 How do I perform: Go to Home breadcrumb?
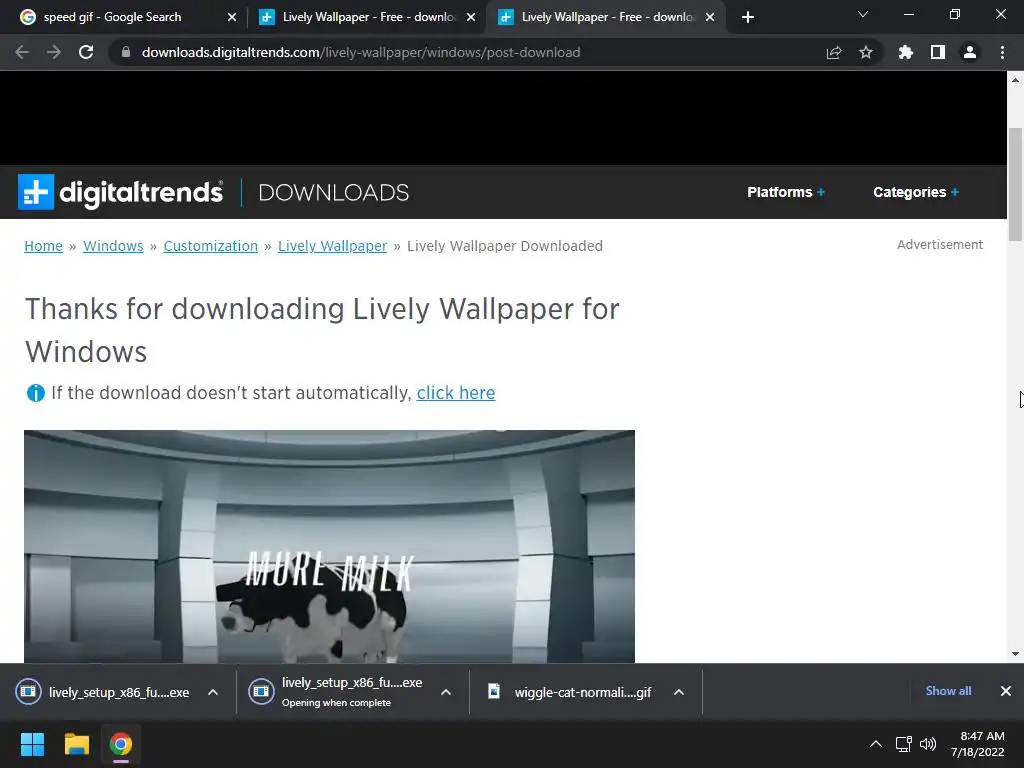point(43,246)
